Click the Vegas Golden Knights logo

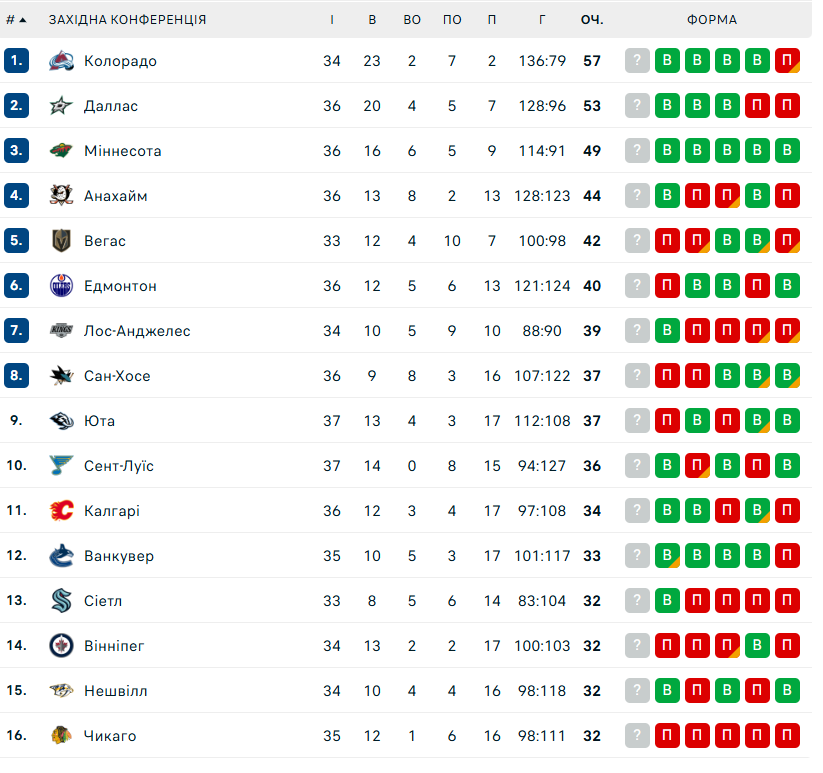61,241
